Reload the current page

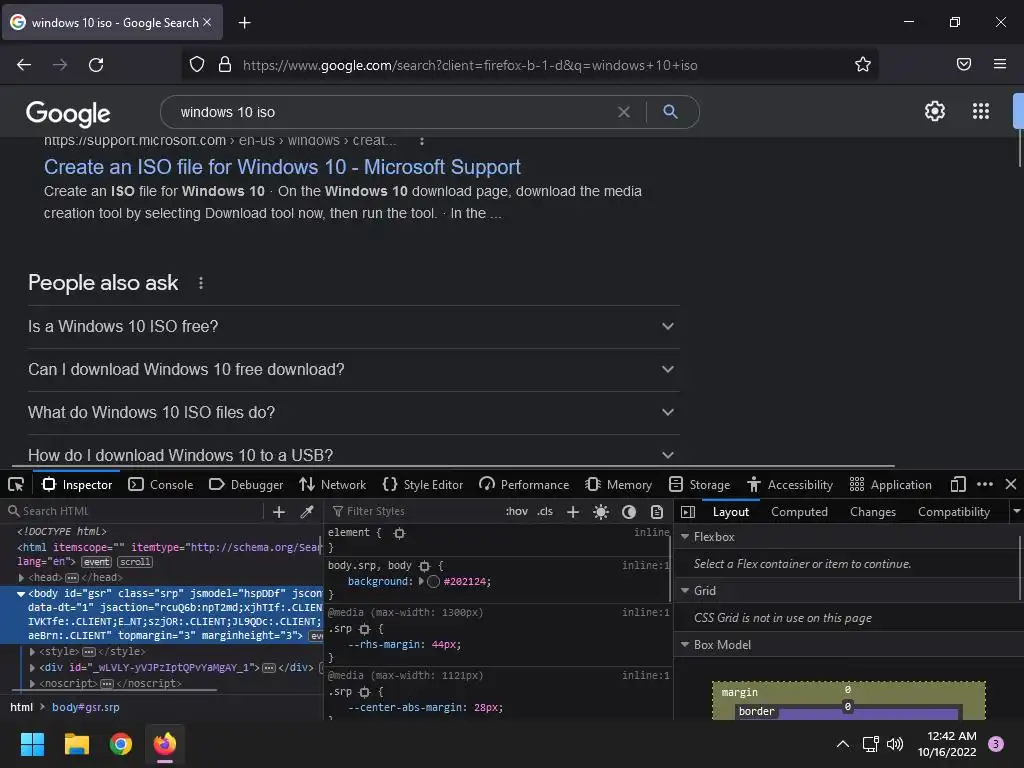click(96, 65)
